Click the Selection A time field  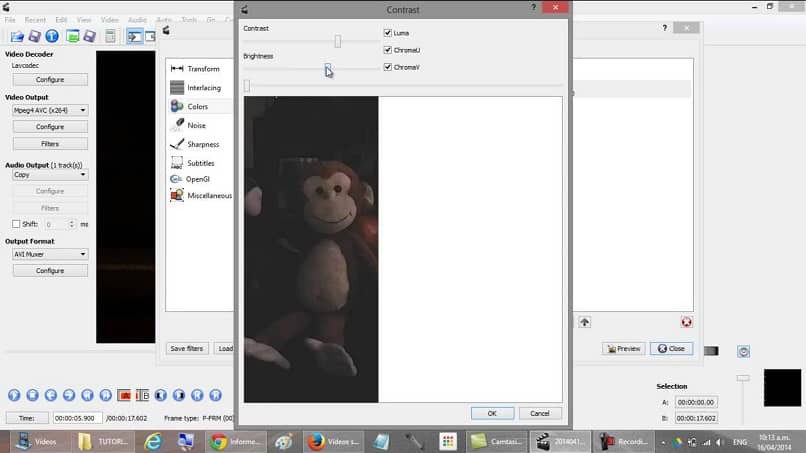695,402
